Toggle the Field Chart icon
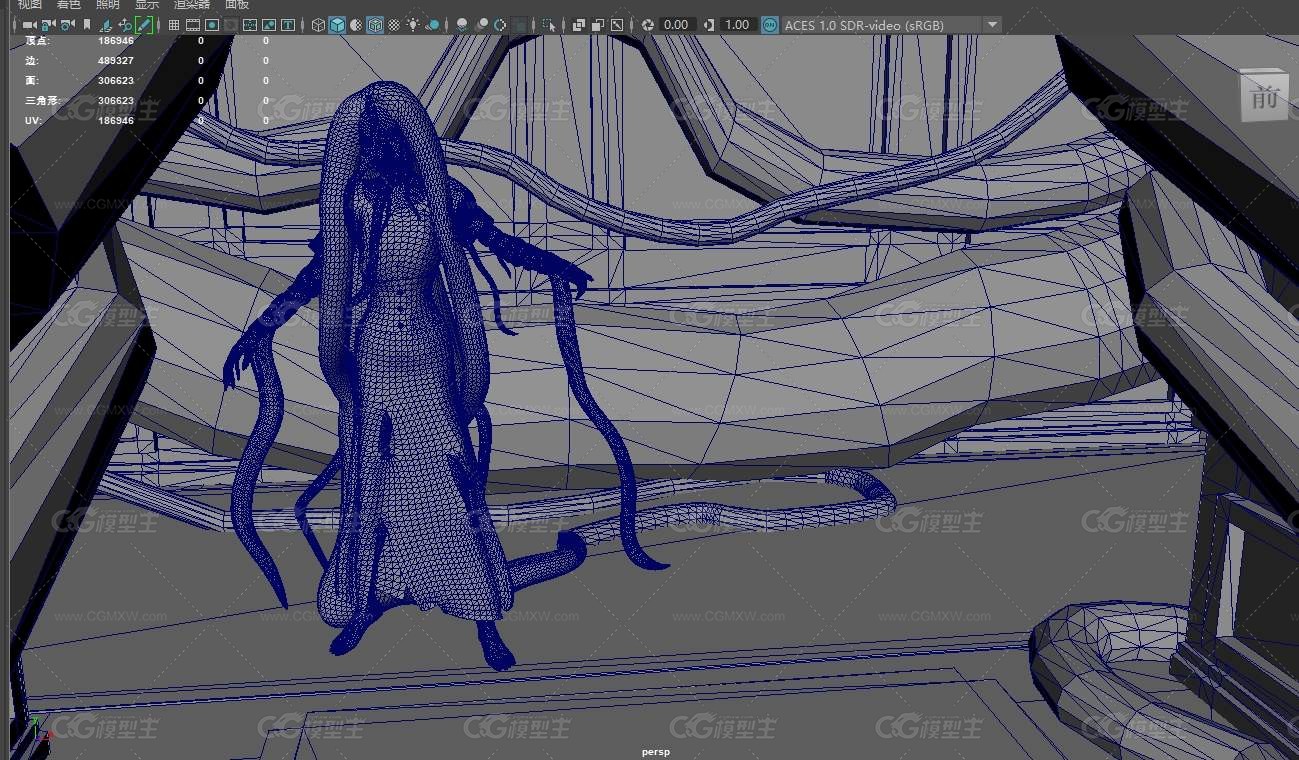Screen dimensions: 1299x760 click(249, 25)
